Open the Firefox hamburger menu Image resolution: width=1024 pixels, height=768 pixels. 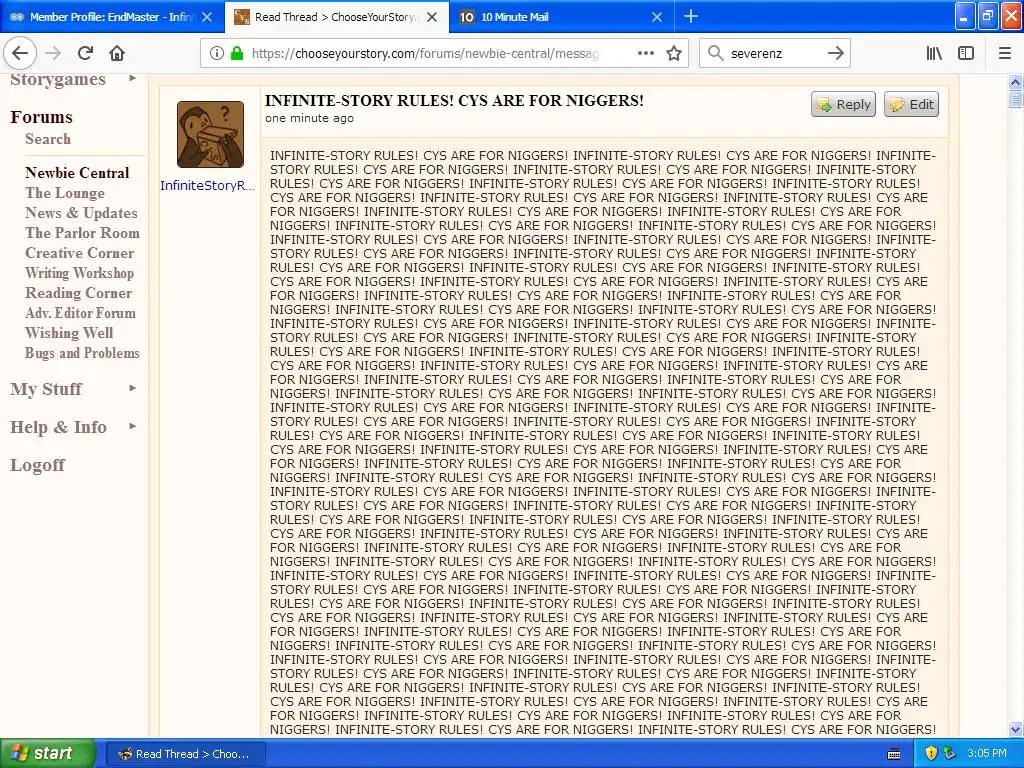click(1005, 53)
